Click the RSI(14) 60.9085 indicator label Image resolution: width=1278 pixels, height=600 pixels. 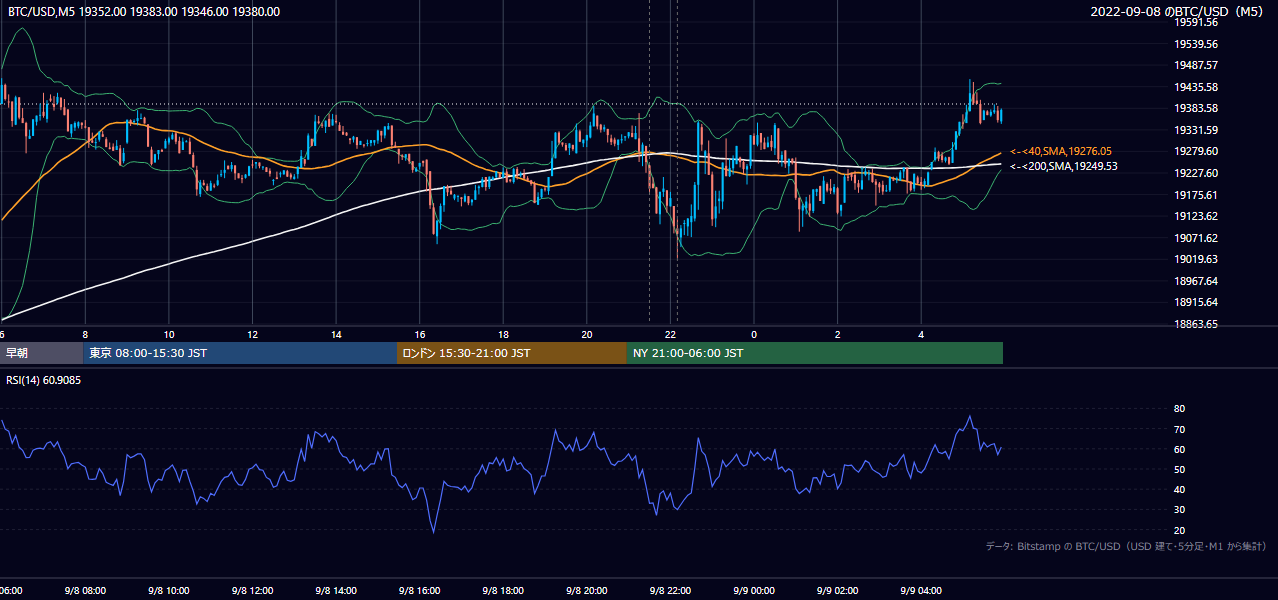45,380
